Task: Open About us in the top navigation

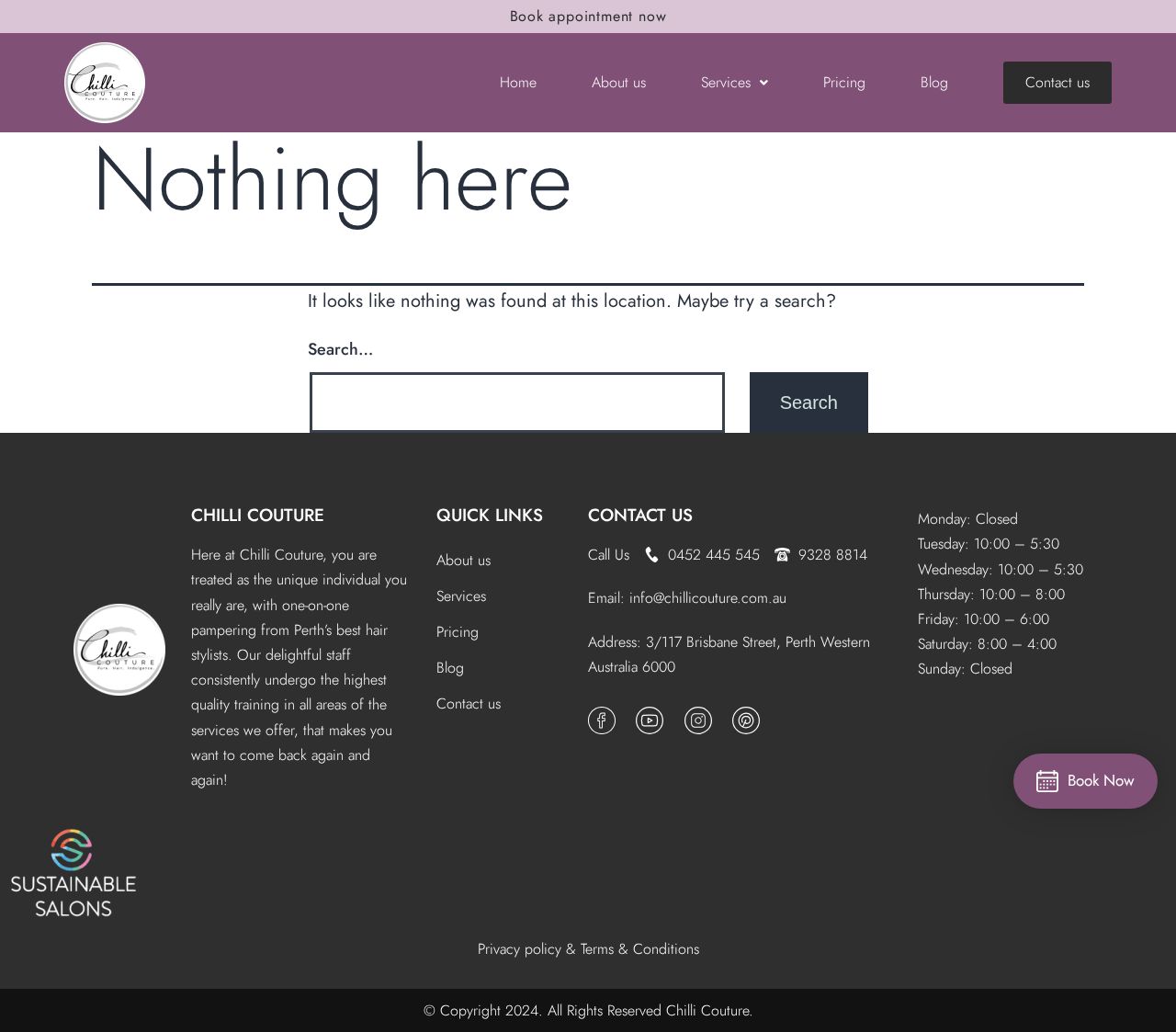Action: point(618,83)
